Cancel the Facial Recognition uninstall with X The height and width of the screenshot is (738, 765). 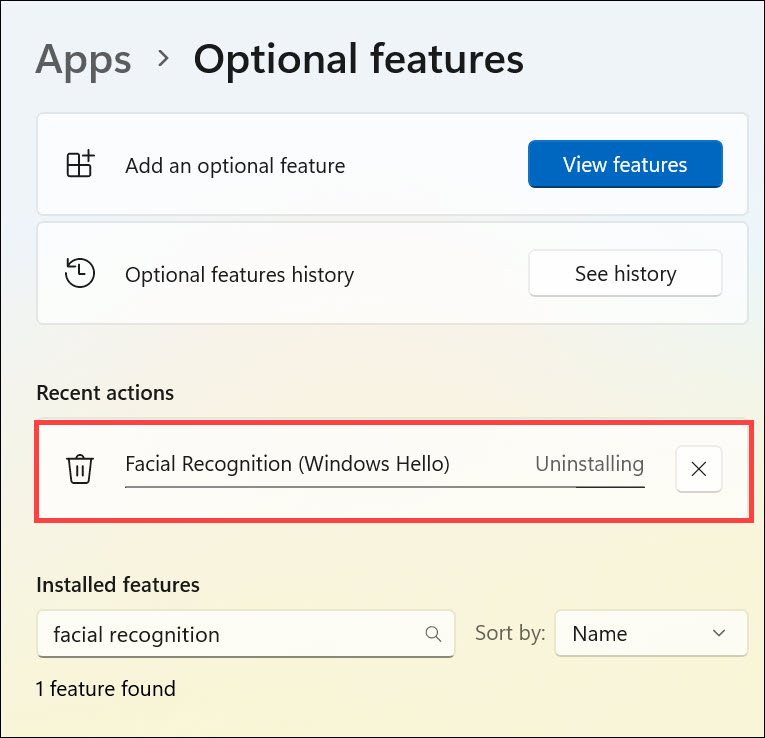(699, 469)
